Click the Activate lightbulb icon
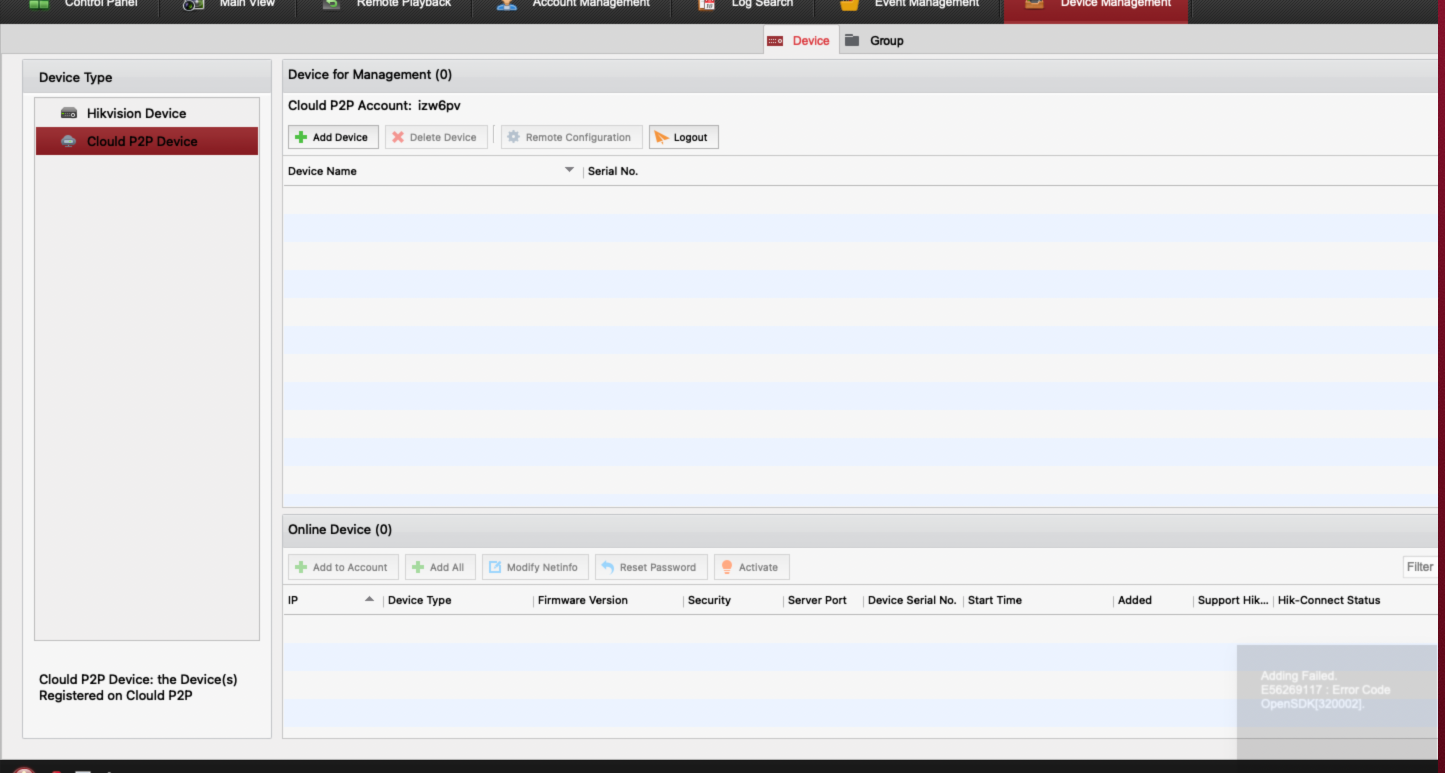Image resolution: width=1445 pixels, height=773 pixels. click(727, 567)
